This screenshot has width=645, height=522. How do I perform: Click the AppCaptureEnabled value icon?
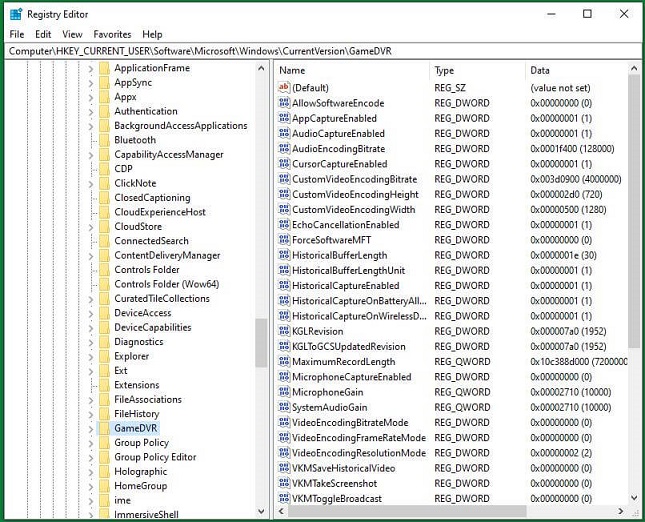coord(284,118)
